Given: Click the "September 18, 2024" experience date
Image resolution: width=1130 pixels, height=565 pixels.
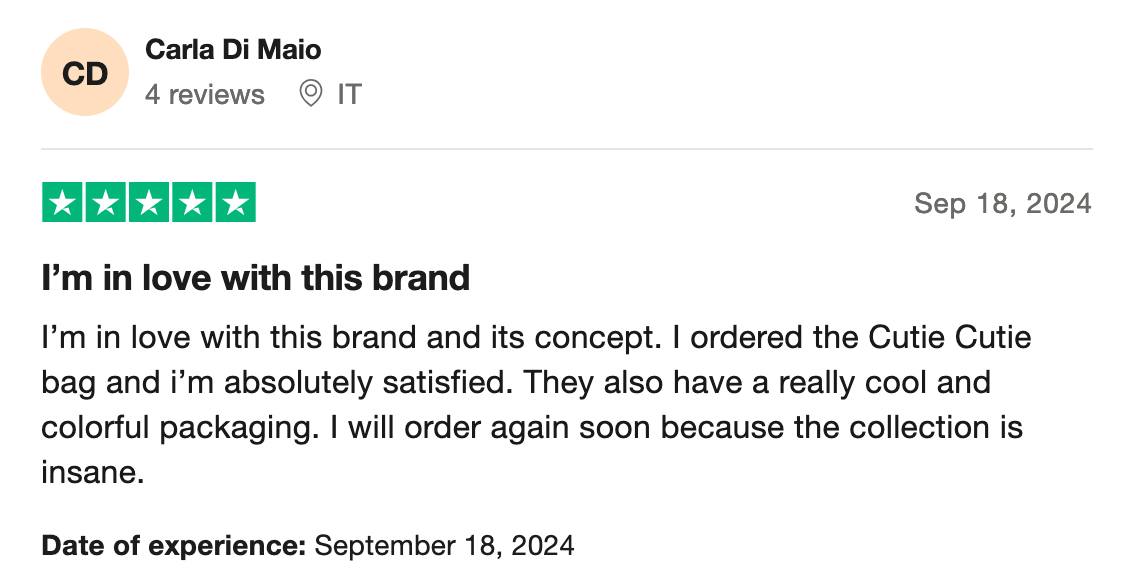Looking at the screenshot, I should (444, 545).
